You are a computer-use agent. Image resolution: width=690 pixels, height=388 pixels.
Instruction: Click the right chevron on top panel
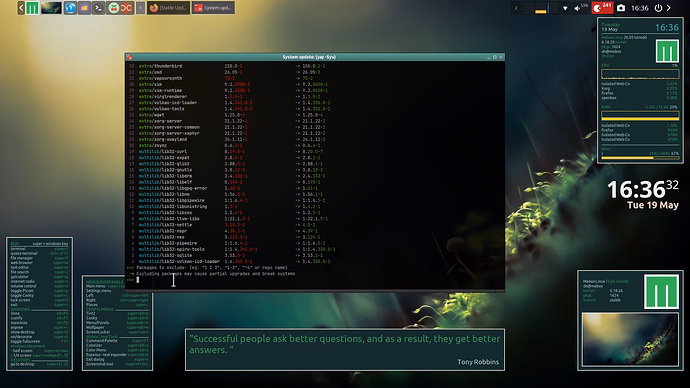(x=669, y=8)
